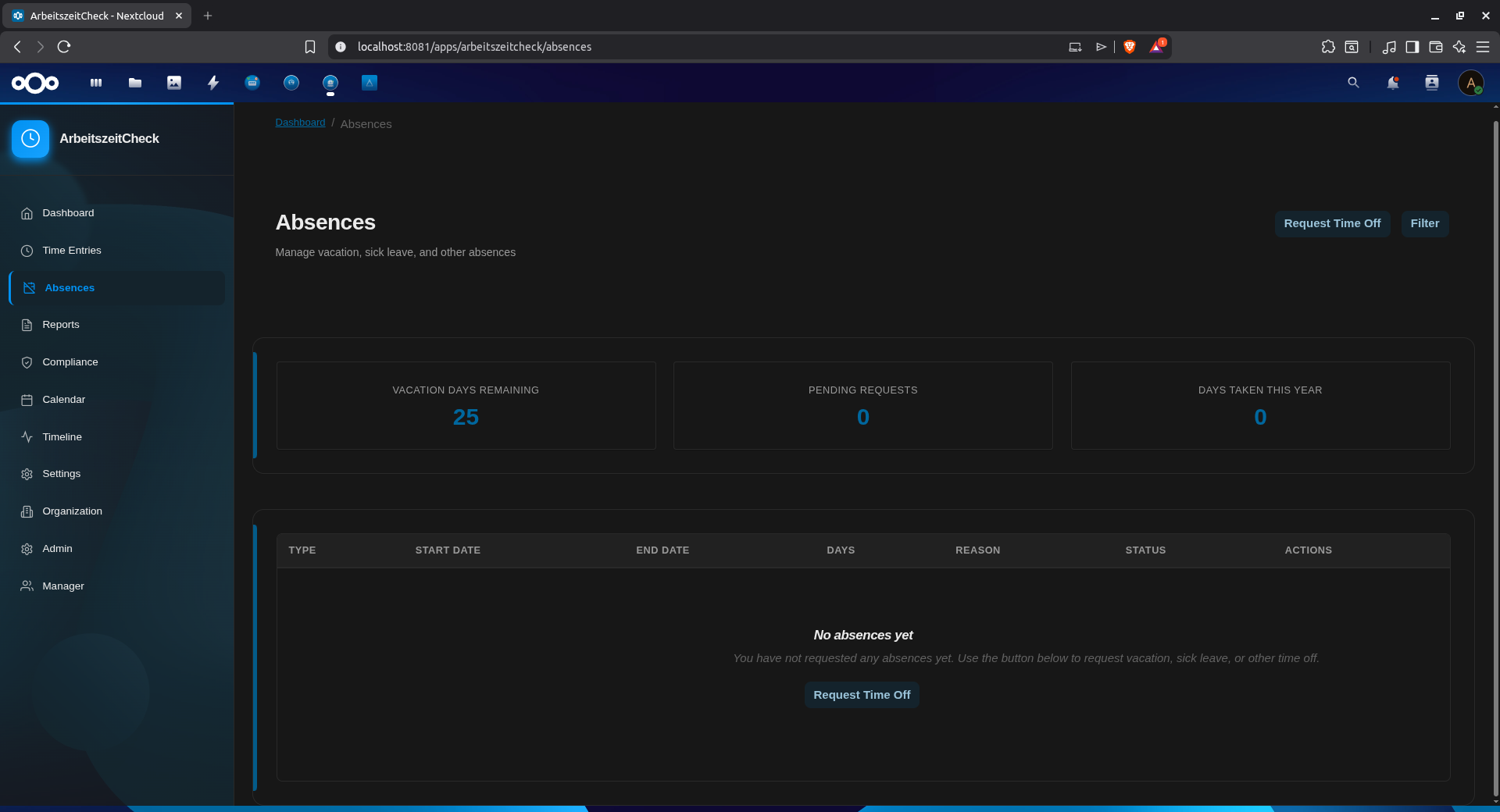Click the ArbeitszeitCheck clock logo

[x=30, y=139]
